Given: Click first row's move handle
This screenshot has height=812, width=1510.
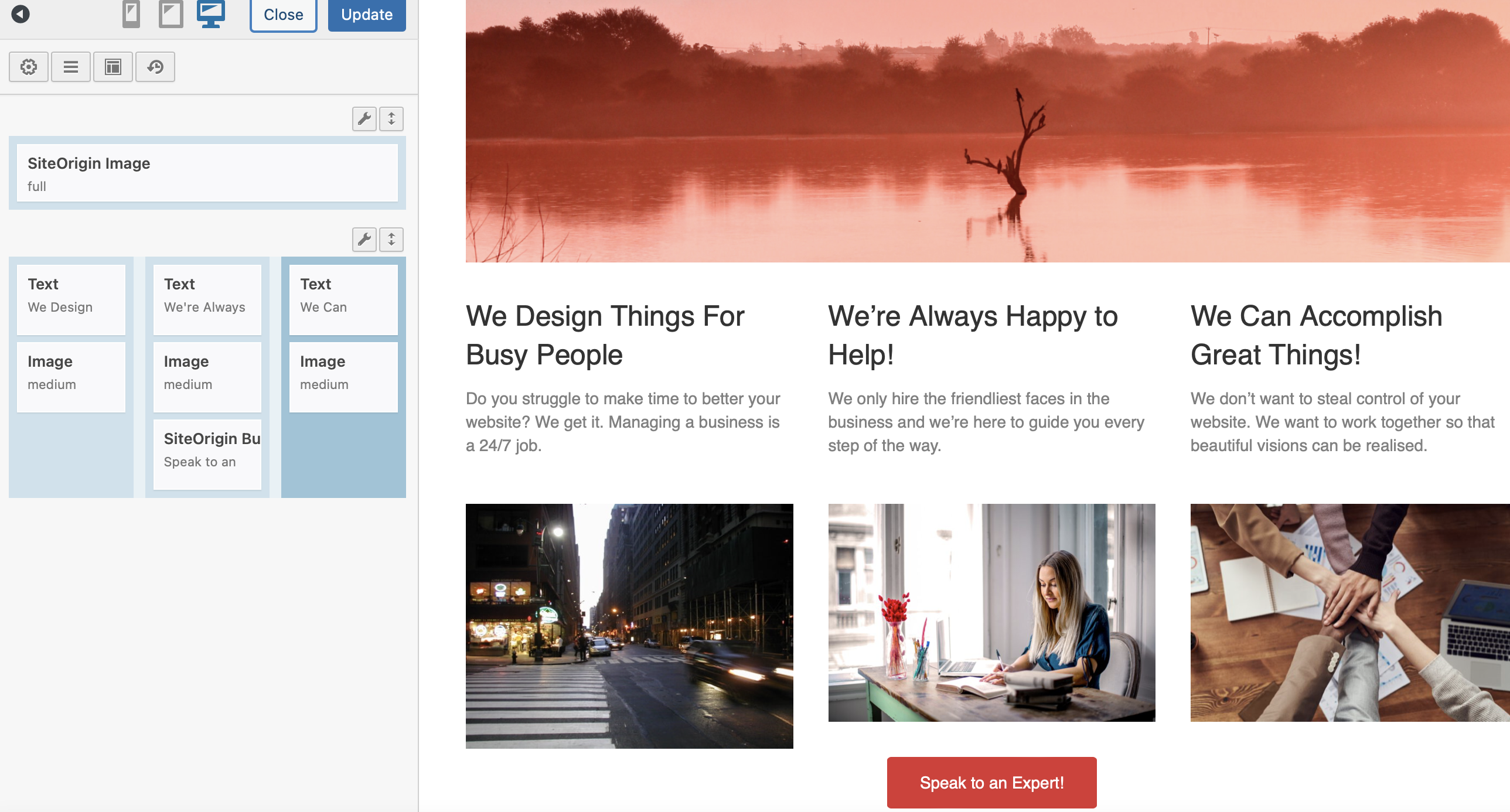Looking at the screenshot, I should point(391,119).
